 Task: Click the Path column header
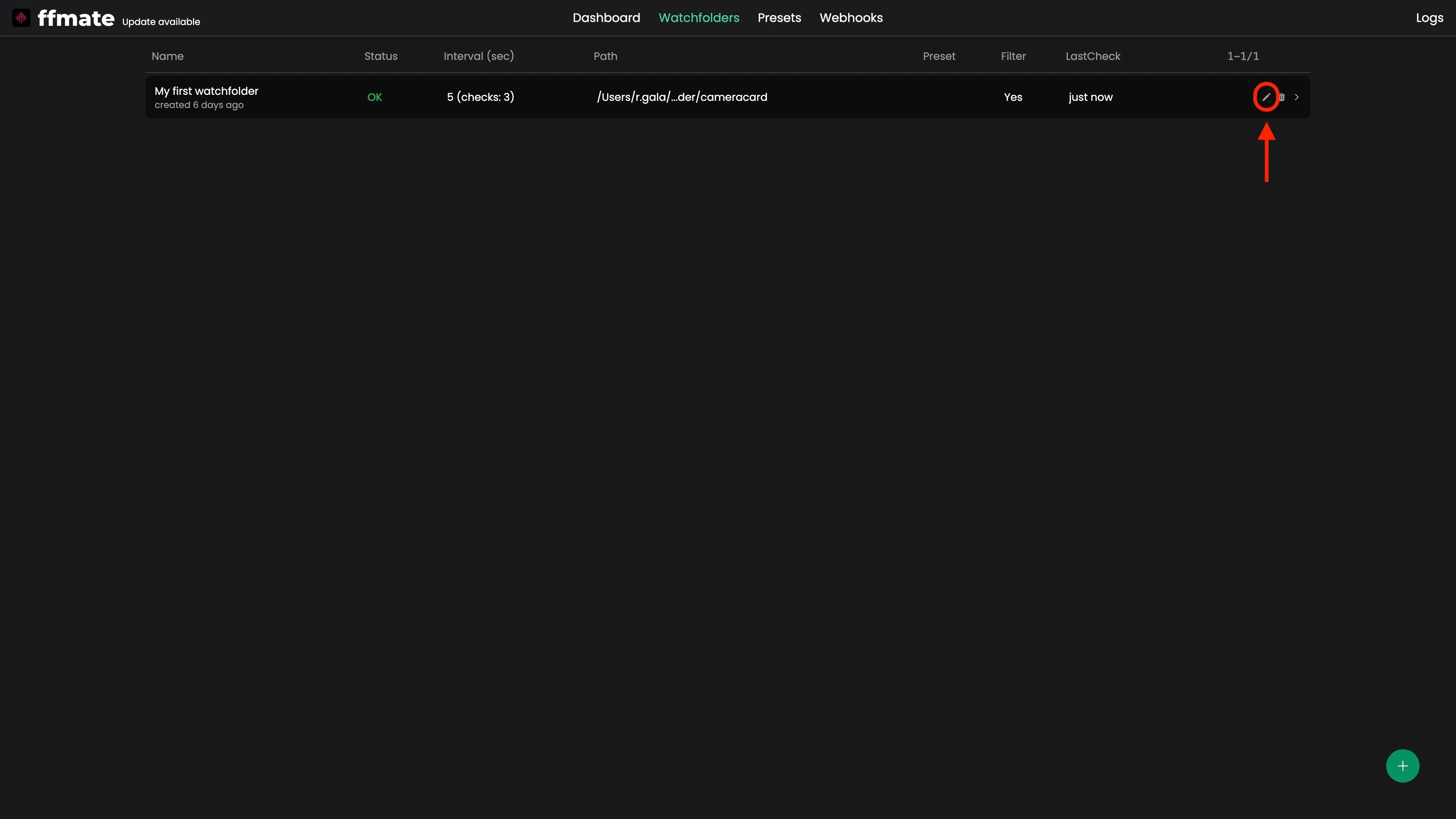coord(605,56)
